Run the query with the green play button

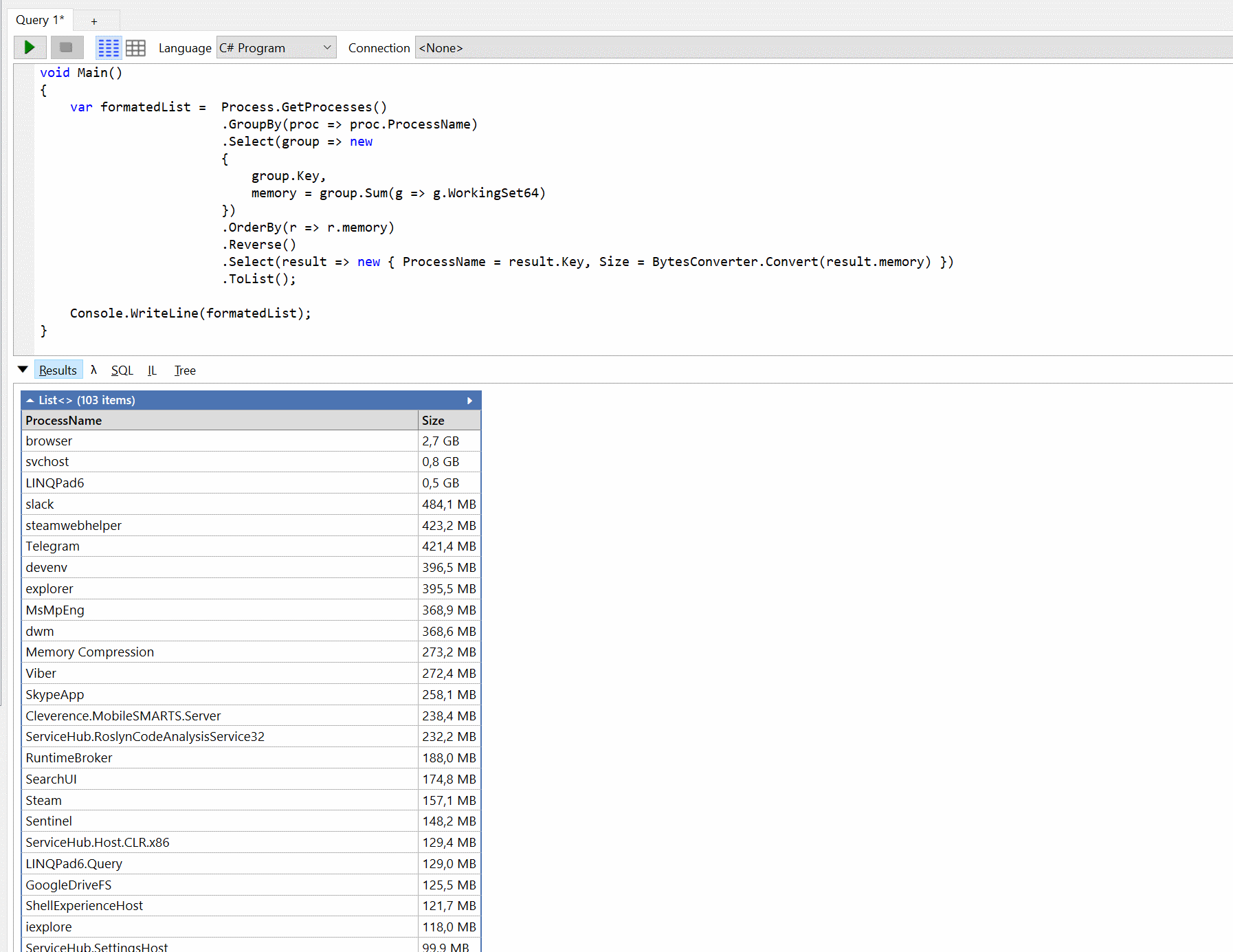30,47
